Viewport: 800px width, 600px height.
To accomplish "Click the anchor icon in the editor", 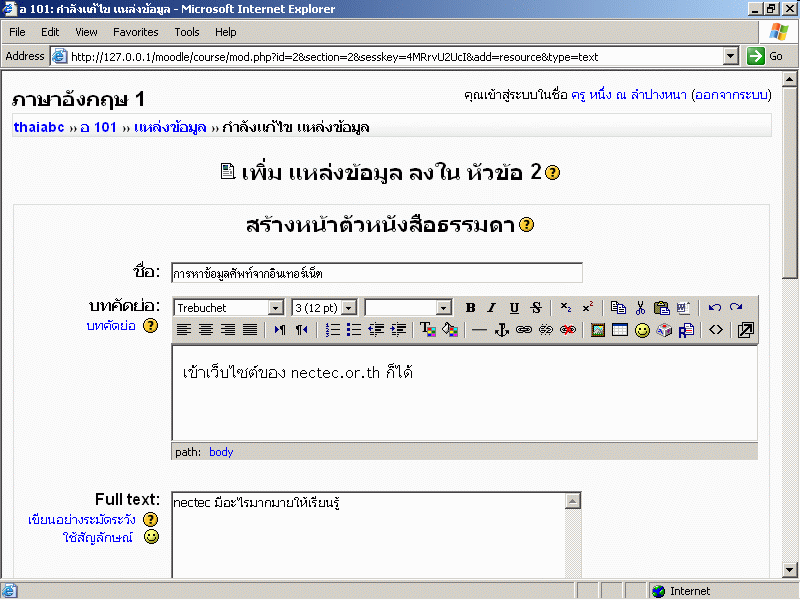I will coord(502,330).
